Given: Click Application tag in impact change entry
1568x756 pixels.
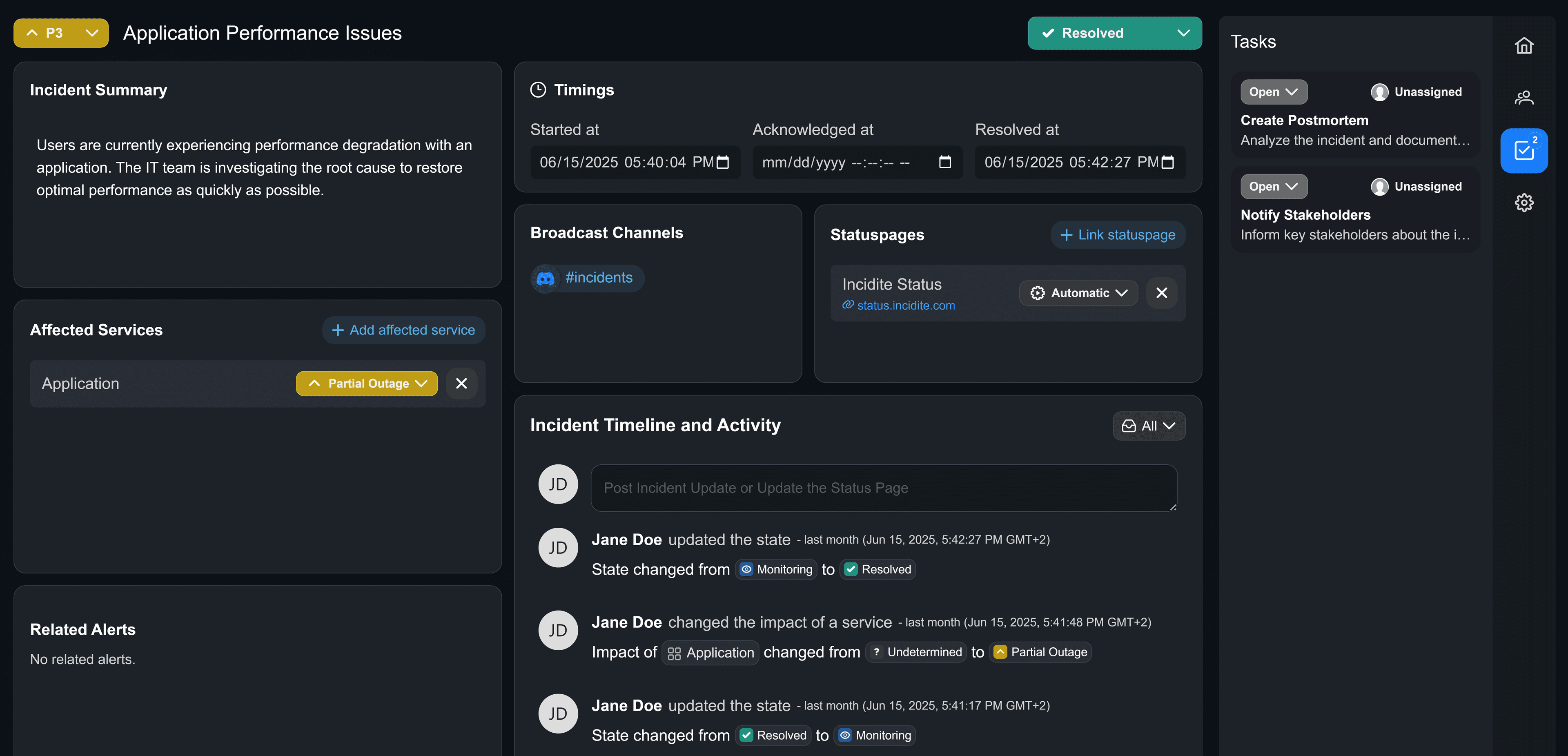Looking at the screenshot, I should tap(710, 653).
